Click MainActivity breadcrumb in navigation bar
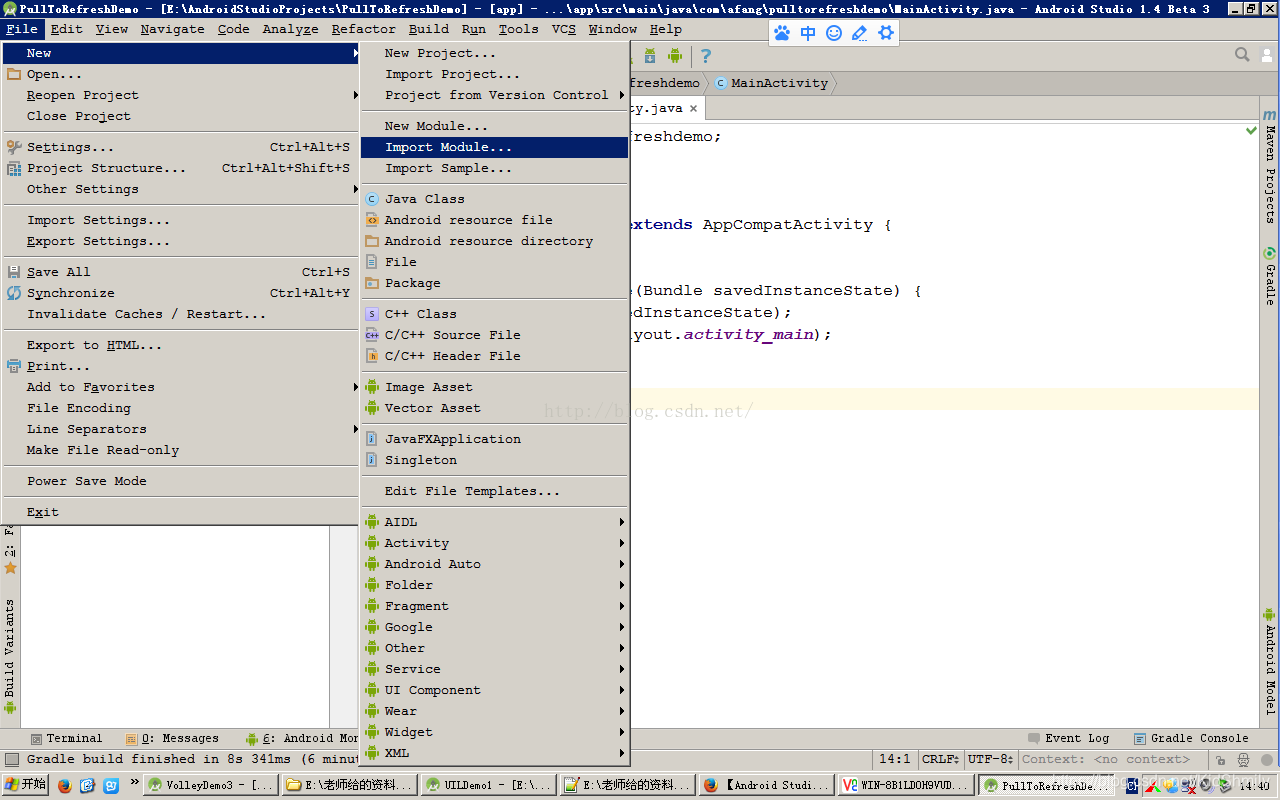Screen dimensions: 1280x800 click(x=771, y=83)
